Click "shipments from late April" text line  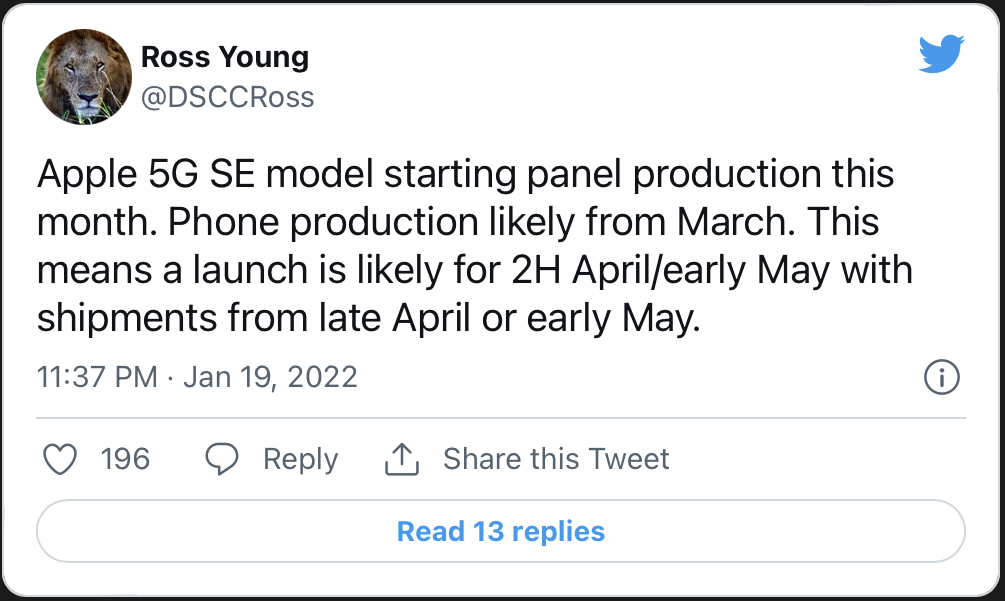369,318
